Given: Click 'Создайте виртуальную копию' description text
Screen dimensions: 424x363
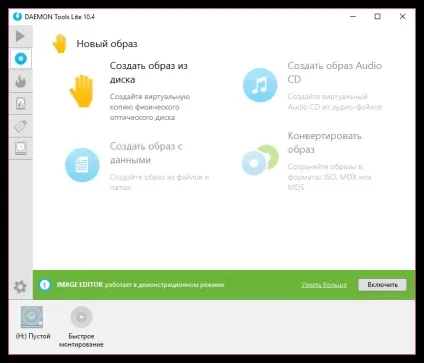Looking at the screenshot, I should tap(150, 107).
